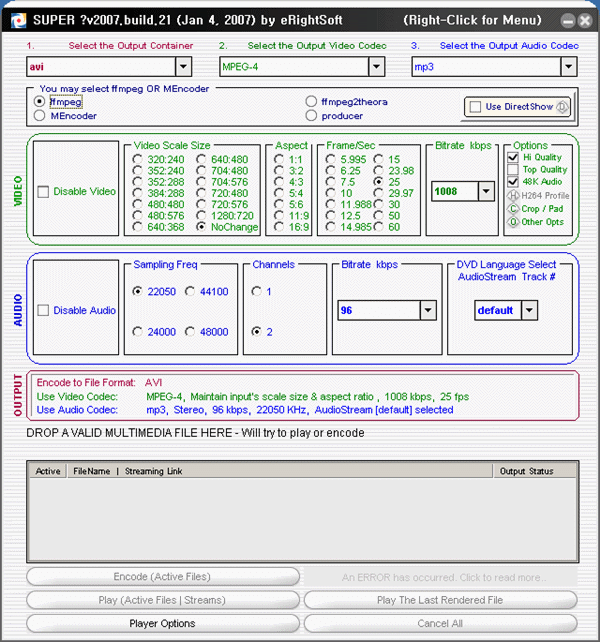
Task: Click Play (Active Files | Streams) button
Action: tap(163, 600)
